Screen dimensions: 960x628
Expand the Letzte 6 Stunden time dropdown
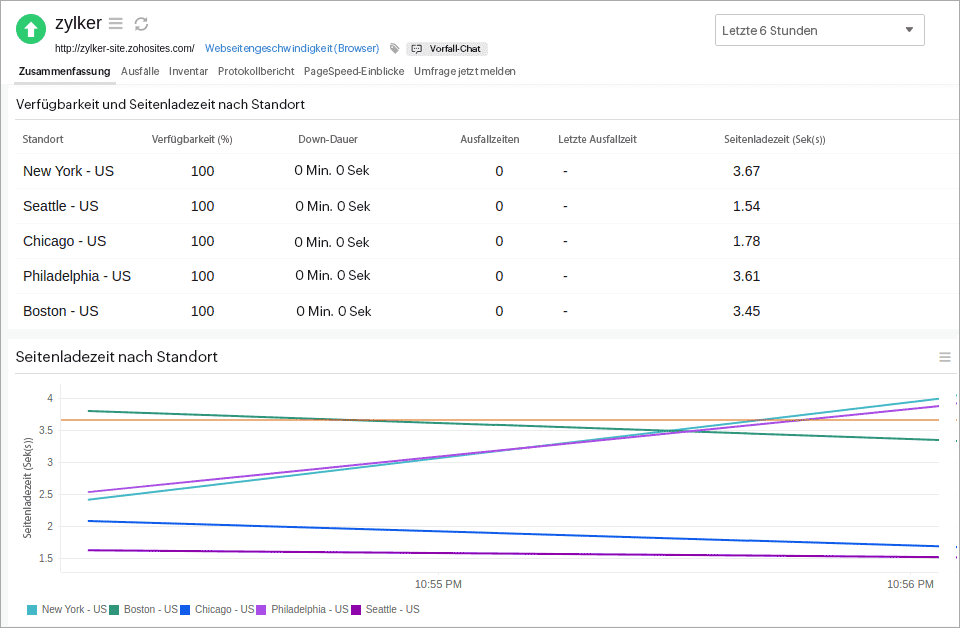point(819,30)
